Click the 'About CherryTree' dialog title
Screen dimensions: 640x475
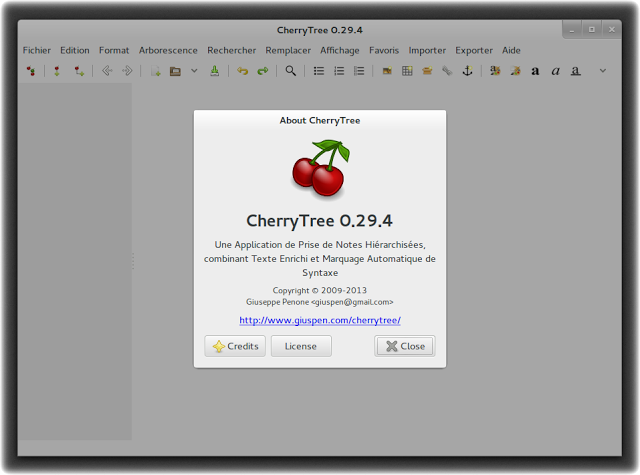tap(320, 120)
